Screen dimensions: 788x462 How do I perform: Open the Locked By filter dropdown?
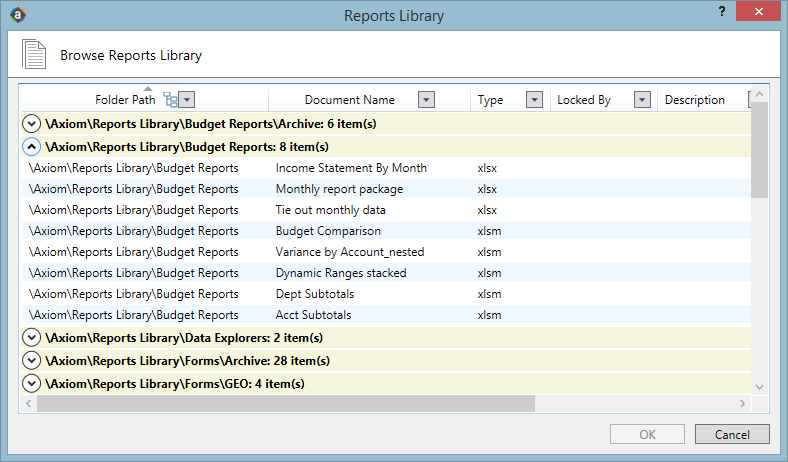click(642, 100)
